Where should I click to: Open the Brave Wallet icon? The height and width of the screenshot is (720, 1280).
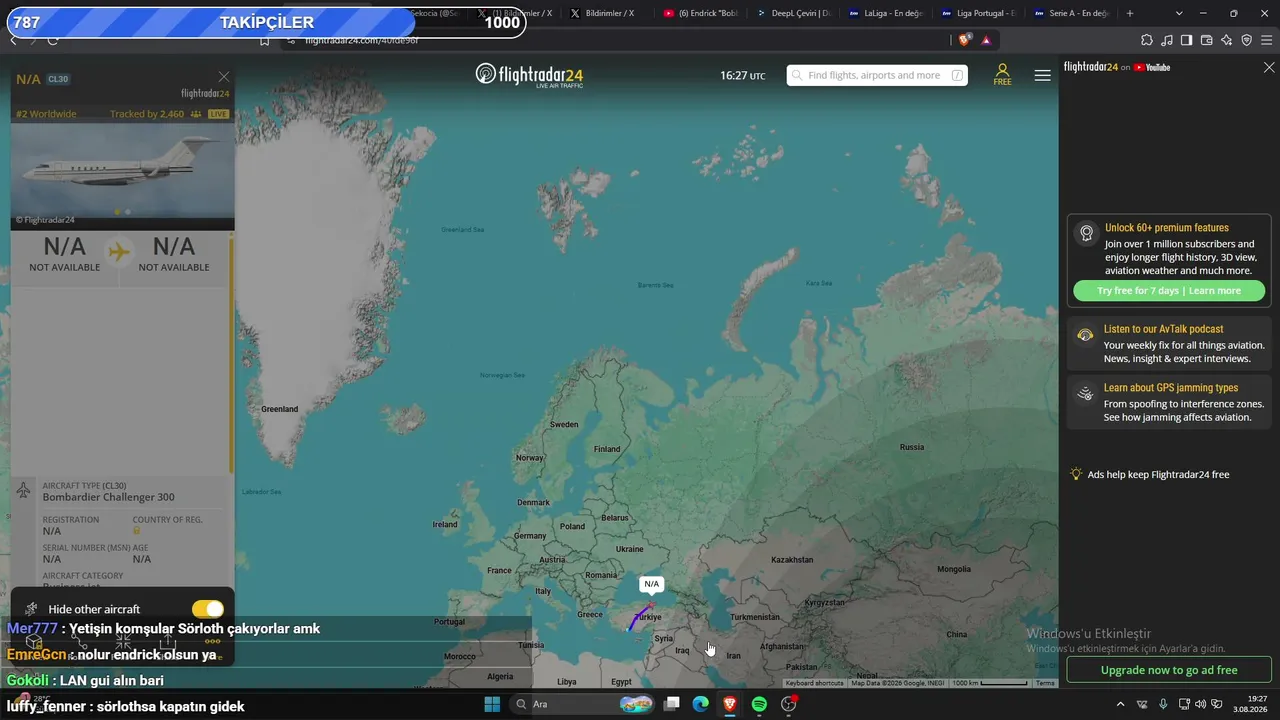tap(1207, 40)
